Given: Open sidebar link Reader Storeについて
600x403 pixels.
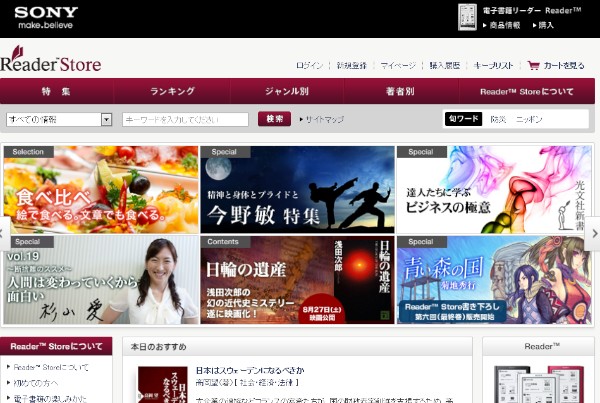Looking at the screenshot, I should point(51,367).
